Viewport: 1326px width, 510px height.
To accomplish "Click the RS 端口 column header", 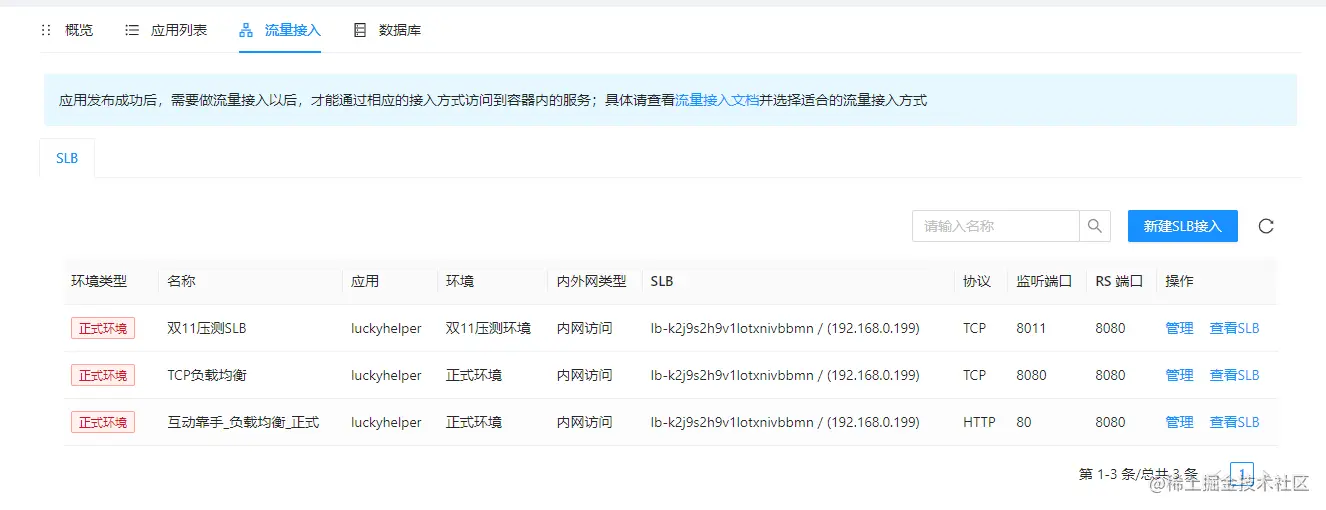I will pyautogui.click(x=1119, y=281).
